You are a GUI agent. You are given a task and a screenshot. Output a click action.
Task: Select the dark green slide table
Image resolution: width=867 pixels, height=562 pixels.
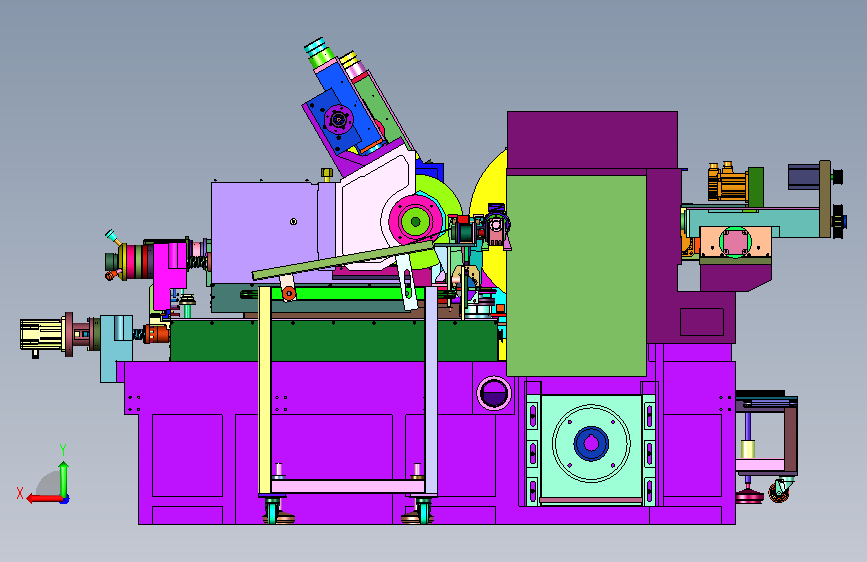335,340
